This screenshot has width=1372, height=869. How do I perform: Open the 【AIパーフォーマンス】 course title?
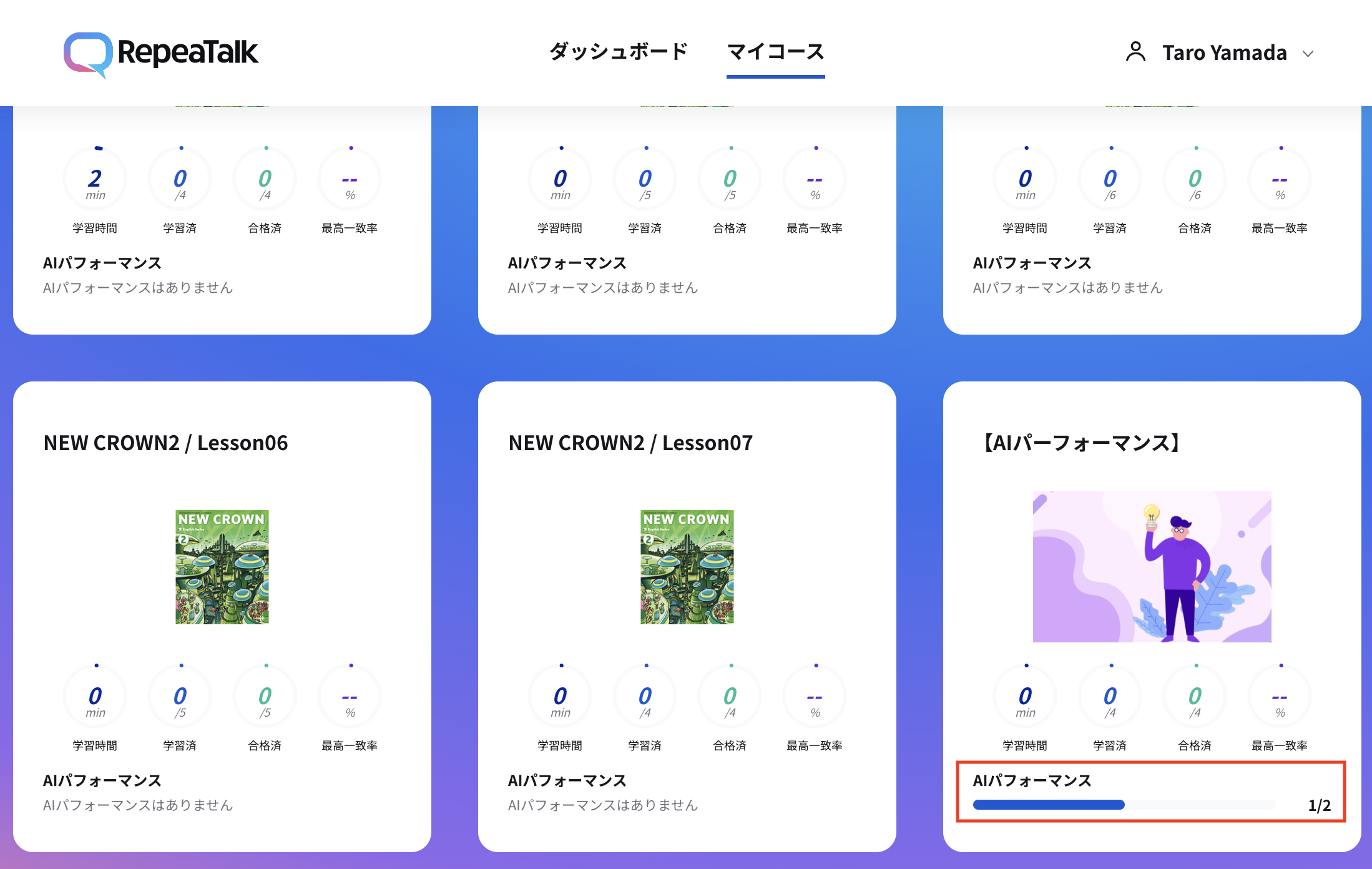coord(1082,443)
